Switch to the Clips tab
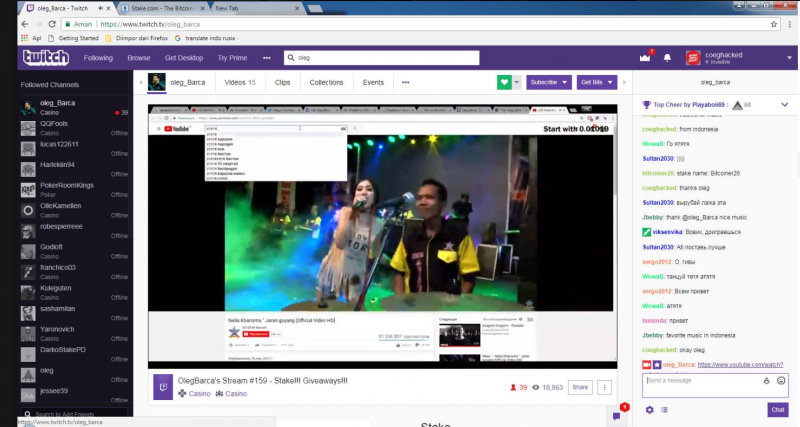 coord(282,82)
